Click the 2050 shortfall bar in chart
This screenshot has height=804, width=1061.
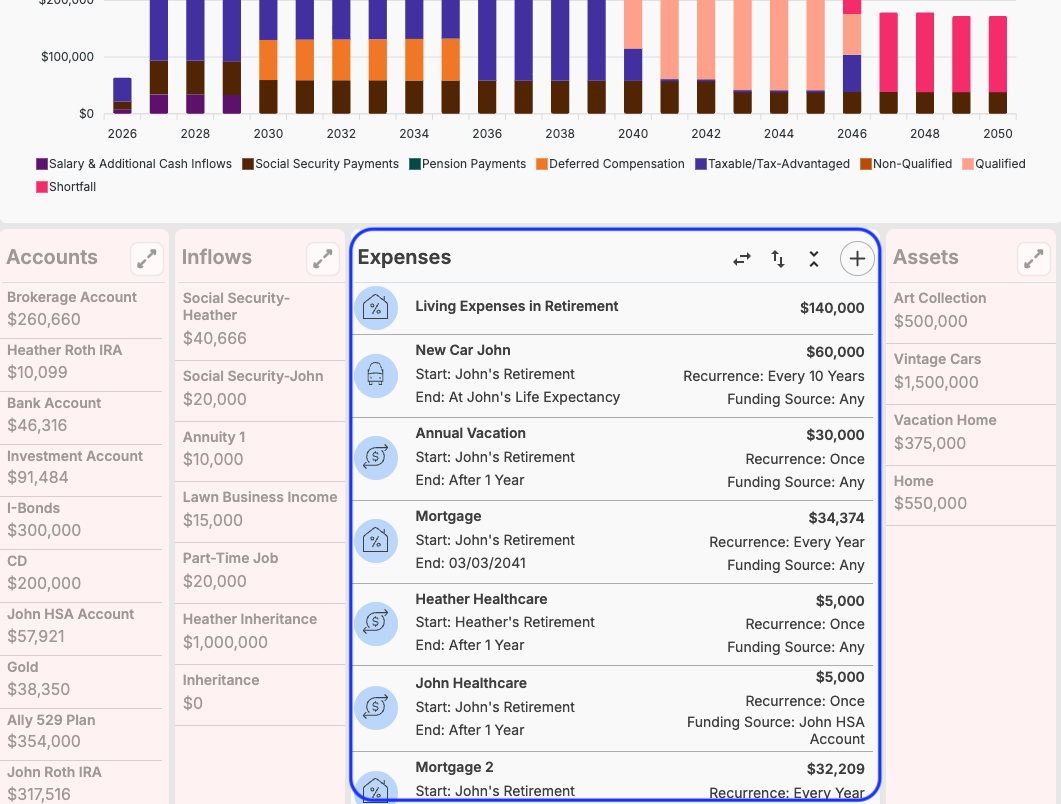coord(998,54)
